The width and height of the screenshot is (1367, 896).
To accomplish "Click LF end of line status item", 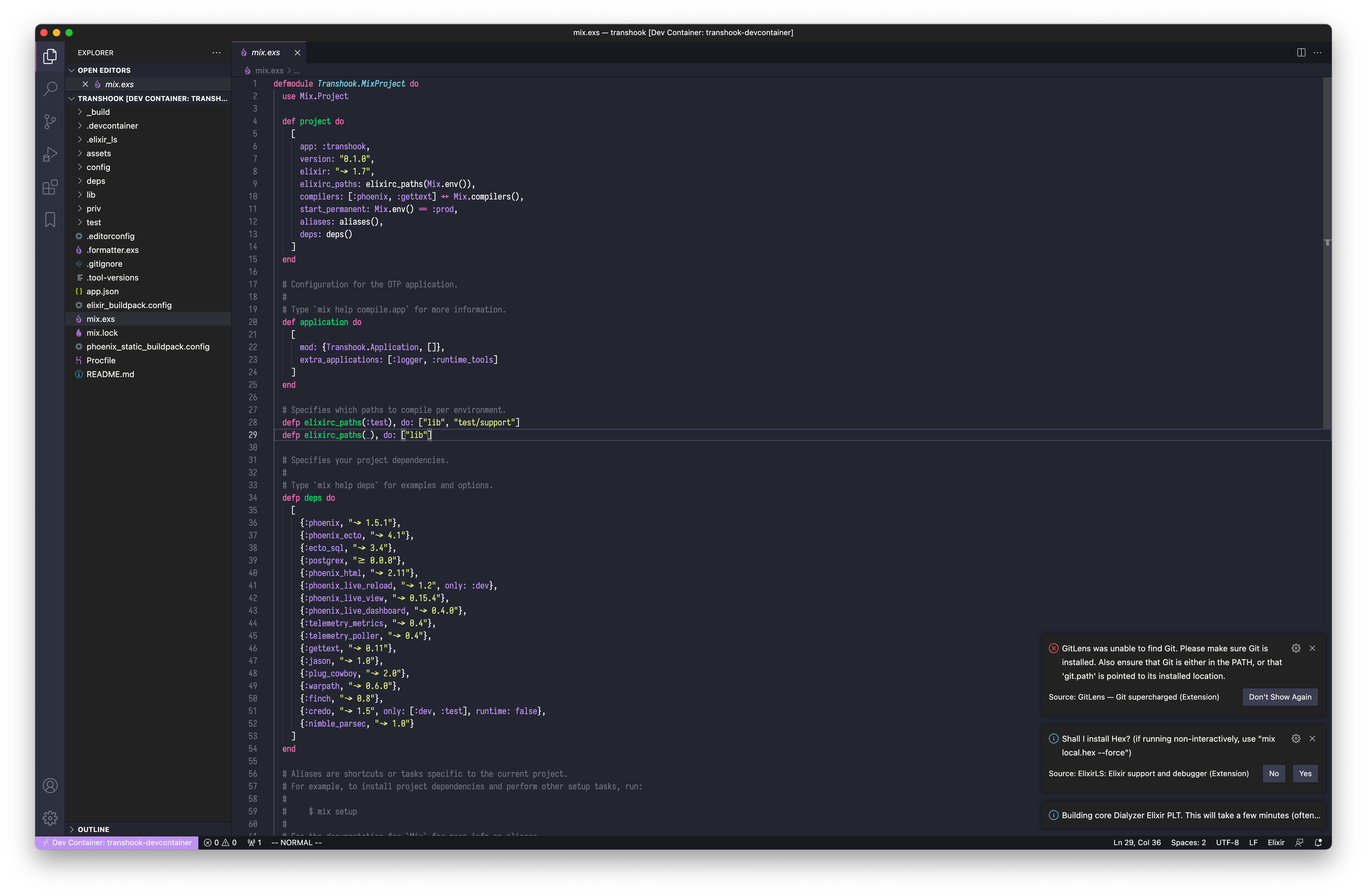I will 1253,843.
